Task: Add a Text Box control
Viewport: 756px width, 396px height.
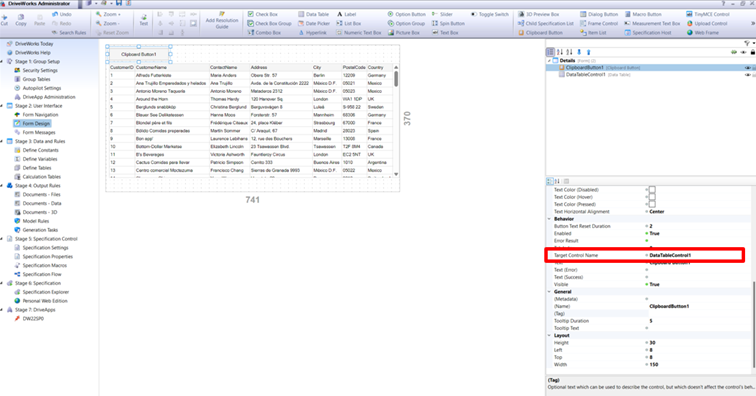Action: 445,32
